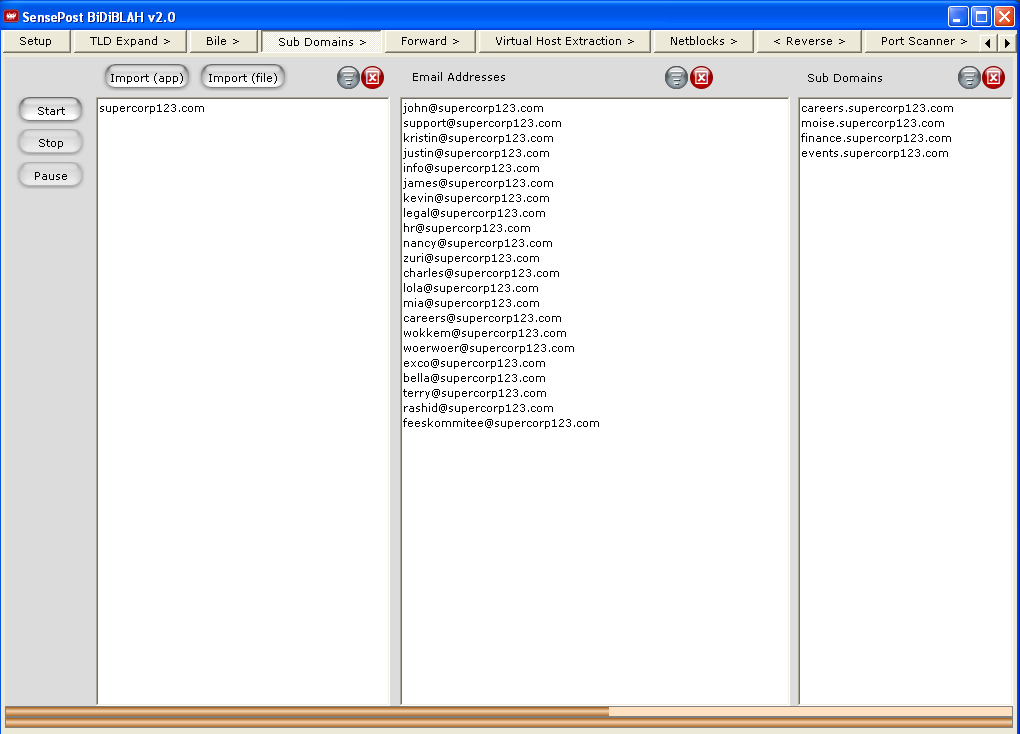Switch to the TLD Expand tab
1020x734 pixels.
click(130, 42)
